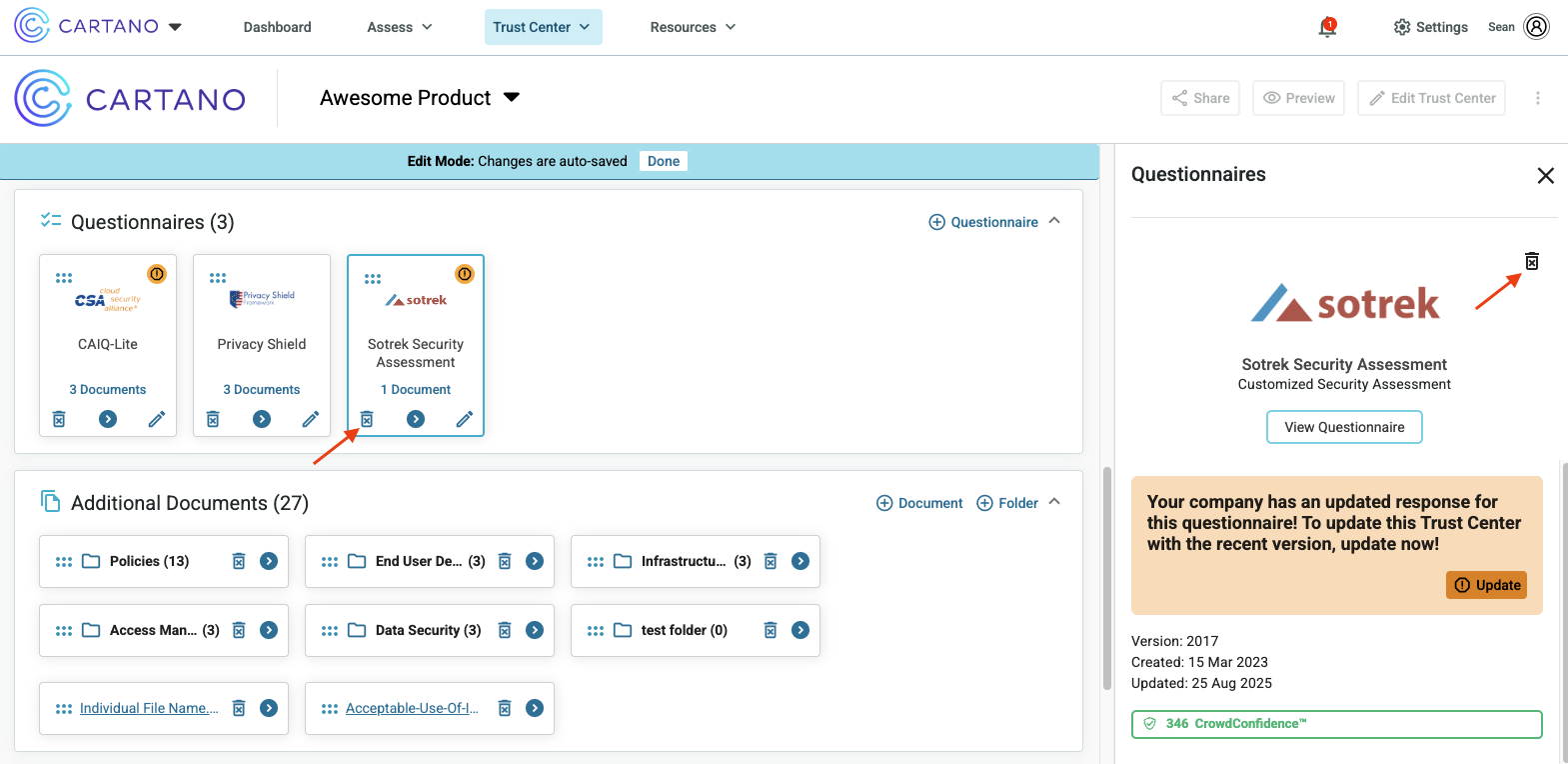This screenshot has width=1568, height=764.
Task: Delete the test folder
Action: point(771,630)
